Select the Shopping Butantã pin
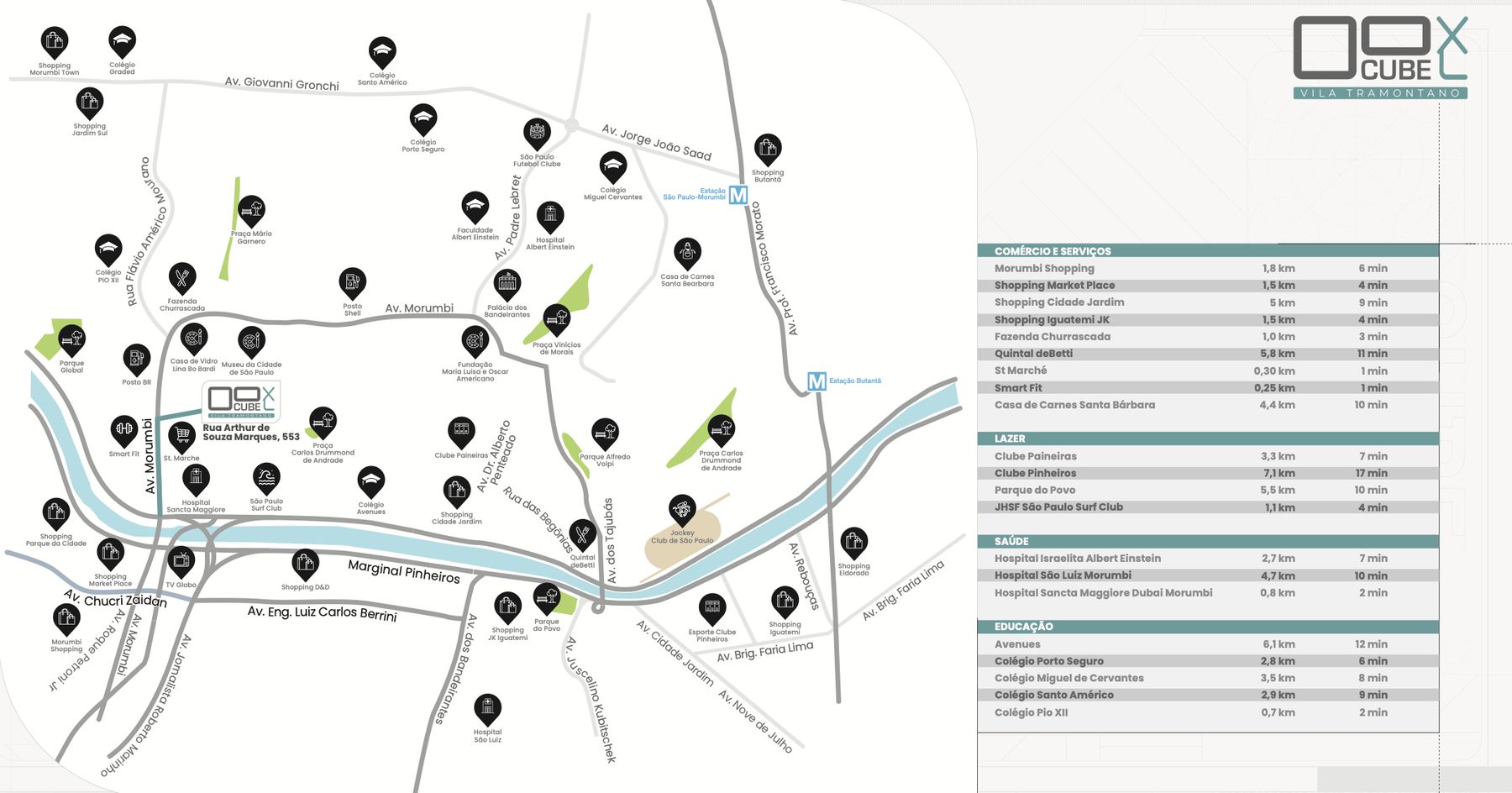 (768, 150)
